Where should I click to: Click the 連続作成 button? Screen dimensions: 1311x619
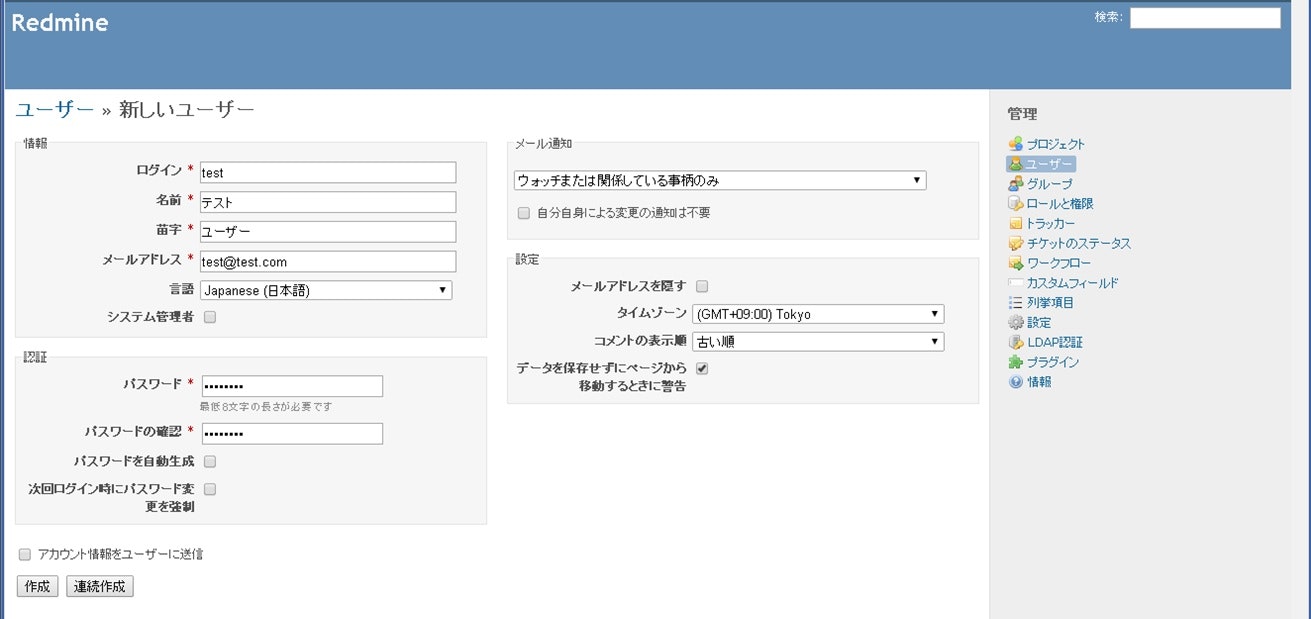(x=98, y=586)
